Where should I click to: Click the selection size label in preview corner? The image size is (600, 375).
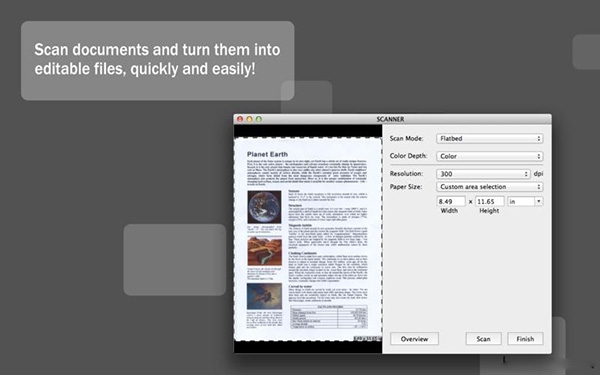point(367,339)
